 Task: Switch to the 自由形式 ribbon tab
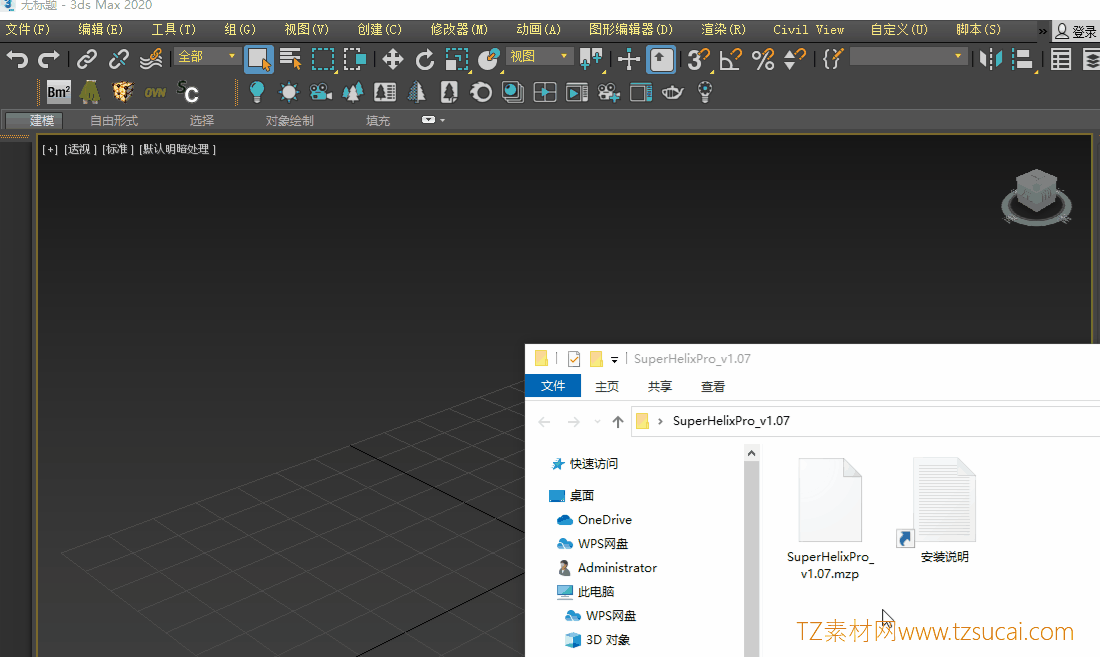114,121
